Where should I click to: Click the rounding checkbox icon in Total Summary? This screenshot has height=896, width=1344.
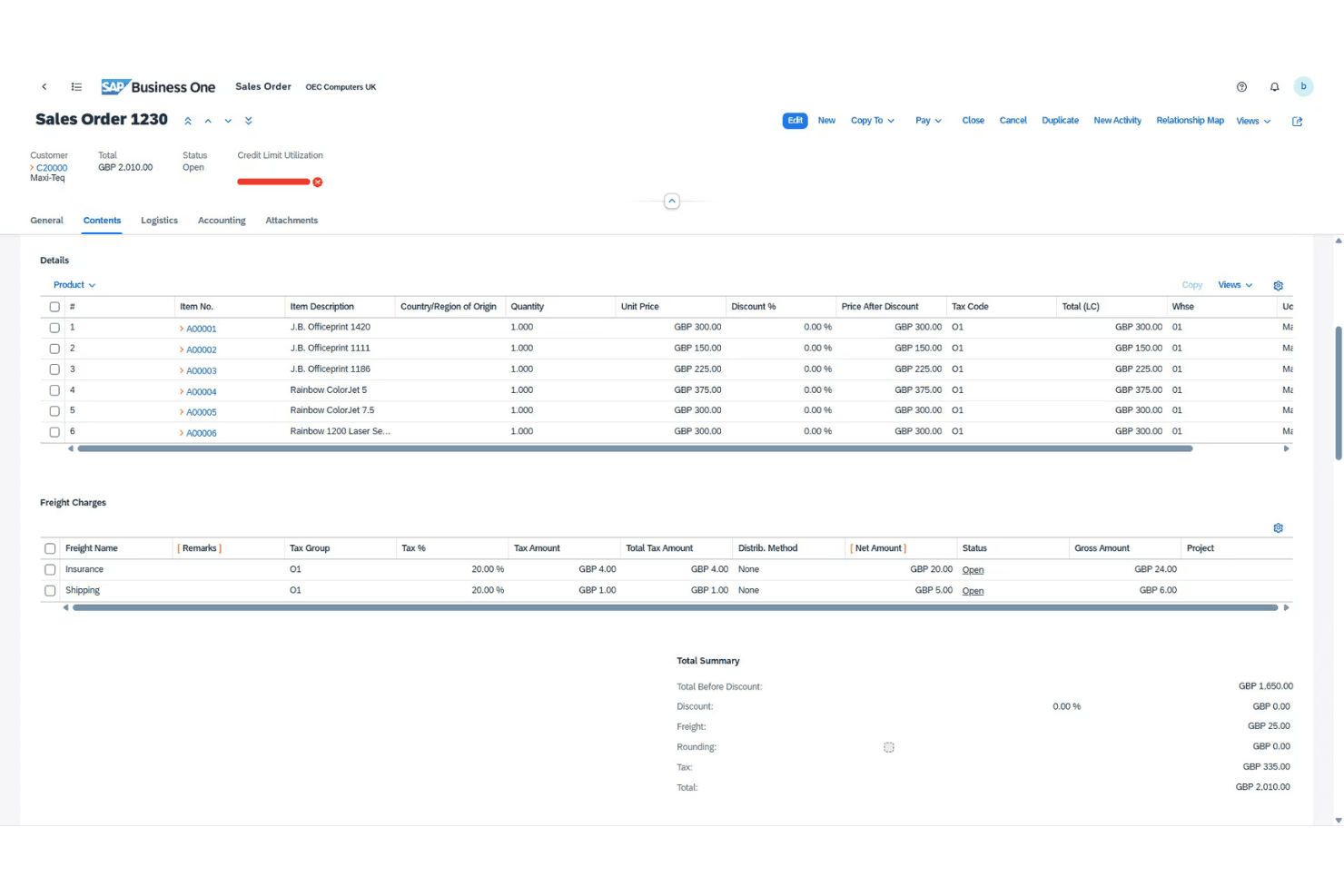(889, 747)
